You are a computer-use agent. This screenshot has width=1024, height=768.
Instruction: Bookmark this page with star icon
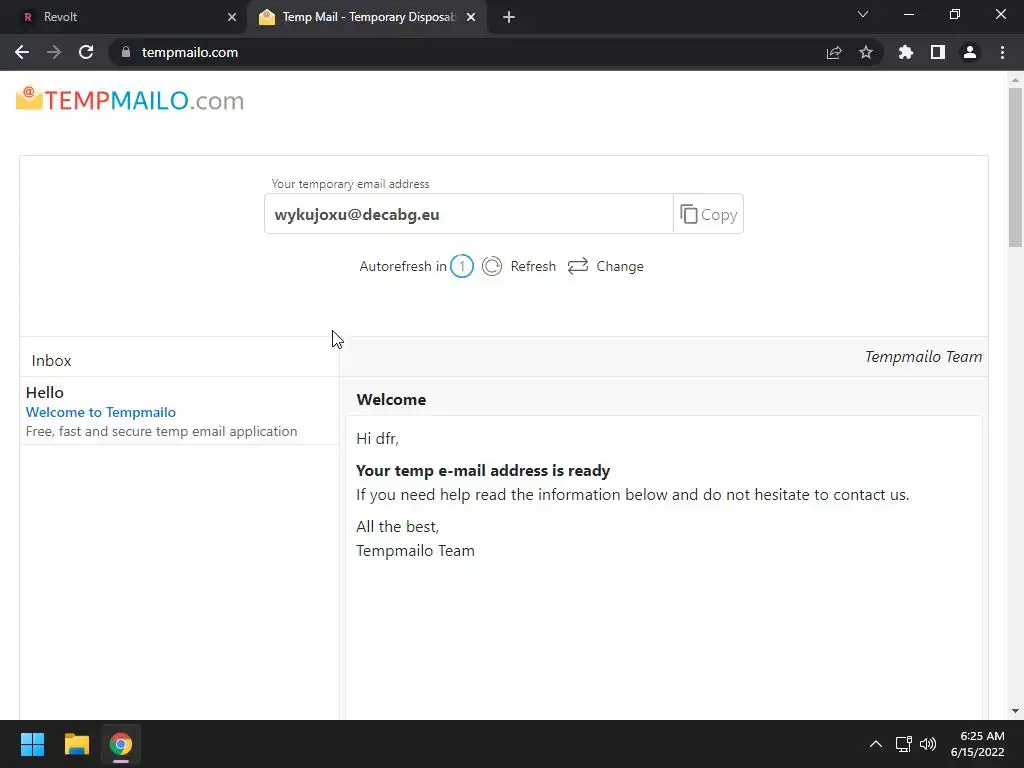point(866,52)
